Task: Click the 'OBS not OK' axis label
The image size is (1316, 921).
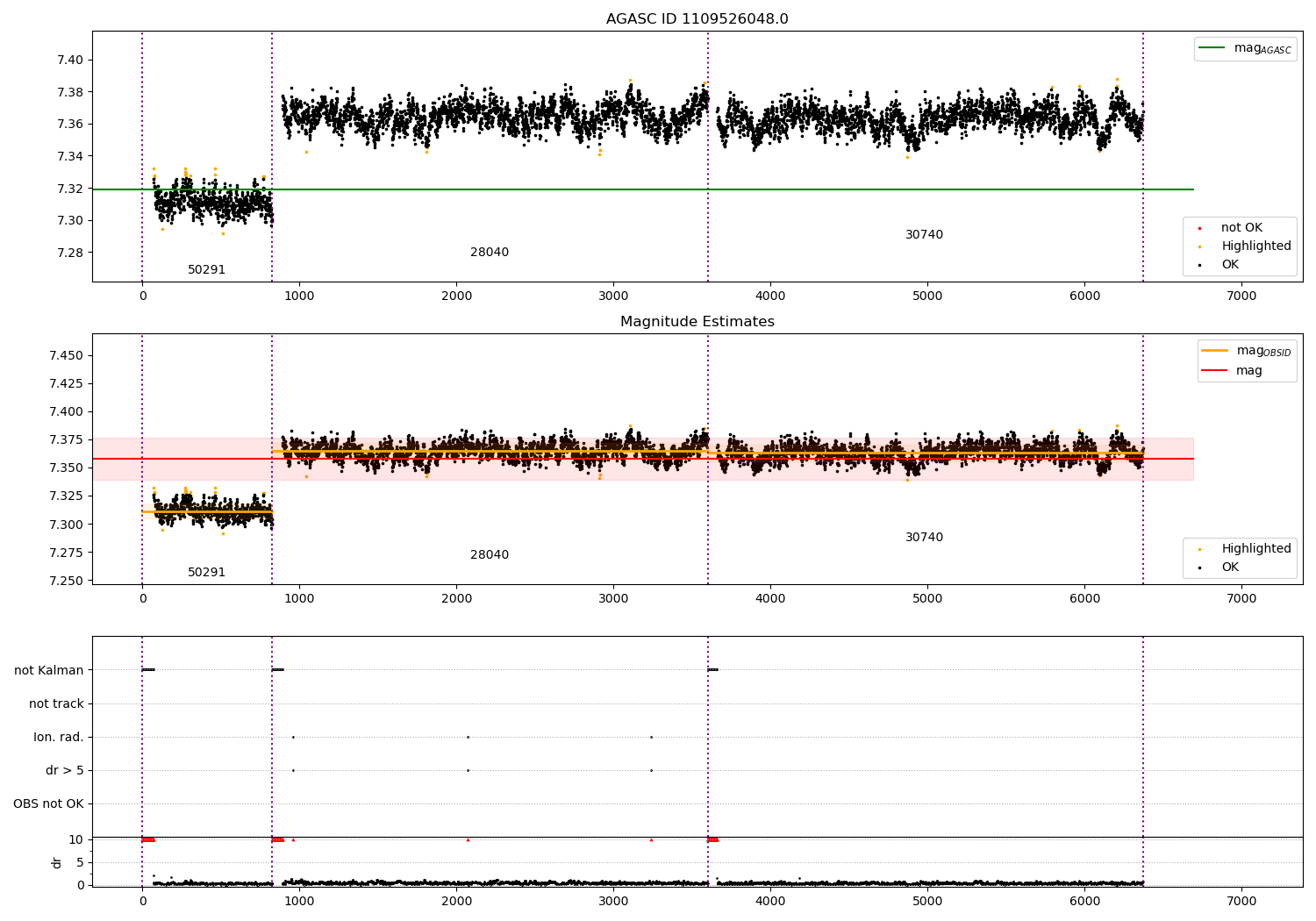Action: point(48,803)
